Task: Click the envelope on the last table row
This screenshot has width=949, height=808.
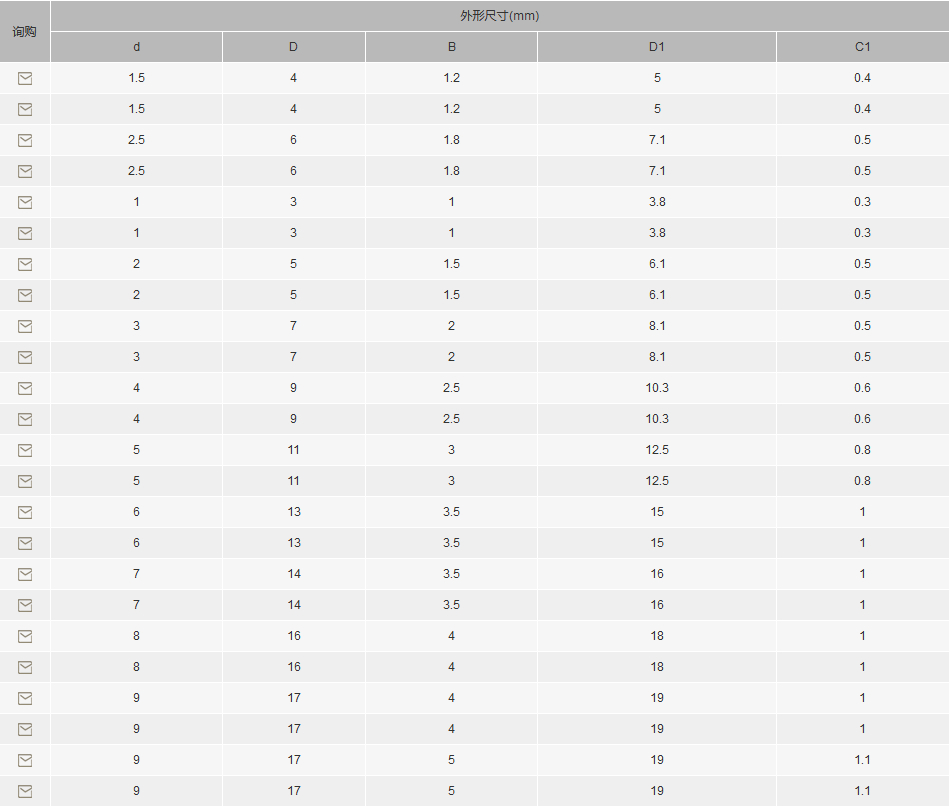Action: tap(25, 791)
